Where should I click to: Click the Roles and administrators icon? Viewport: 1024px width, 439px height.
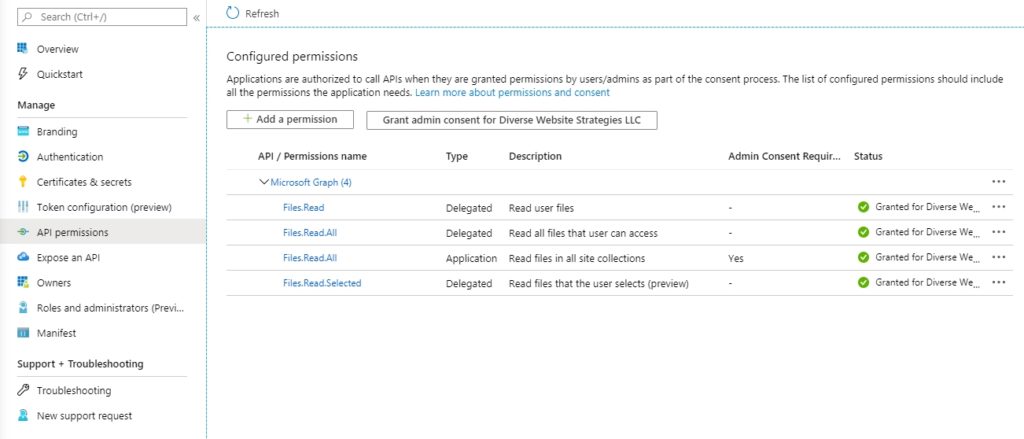coord(23,308)
